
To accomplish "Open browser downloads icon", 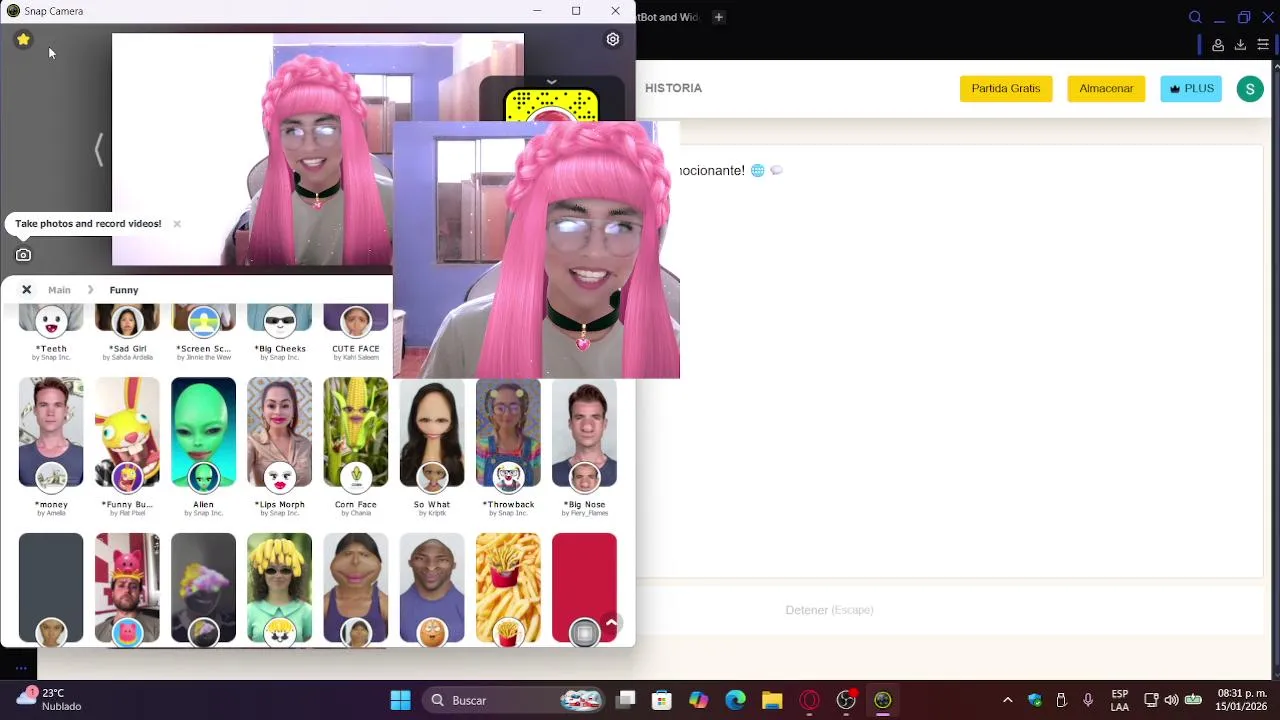I will tap(1240, 45).
